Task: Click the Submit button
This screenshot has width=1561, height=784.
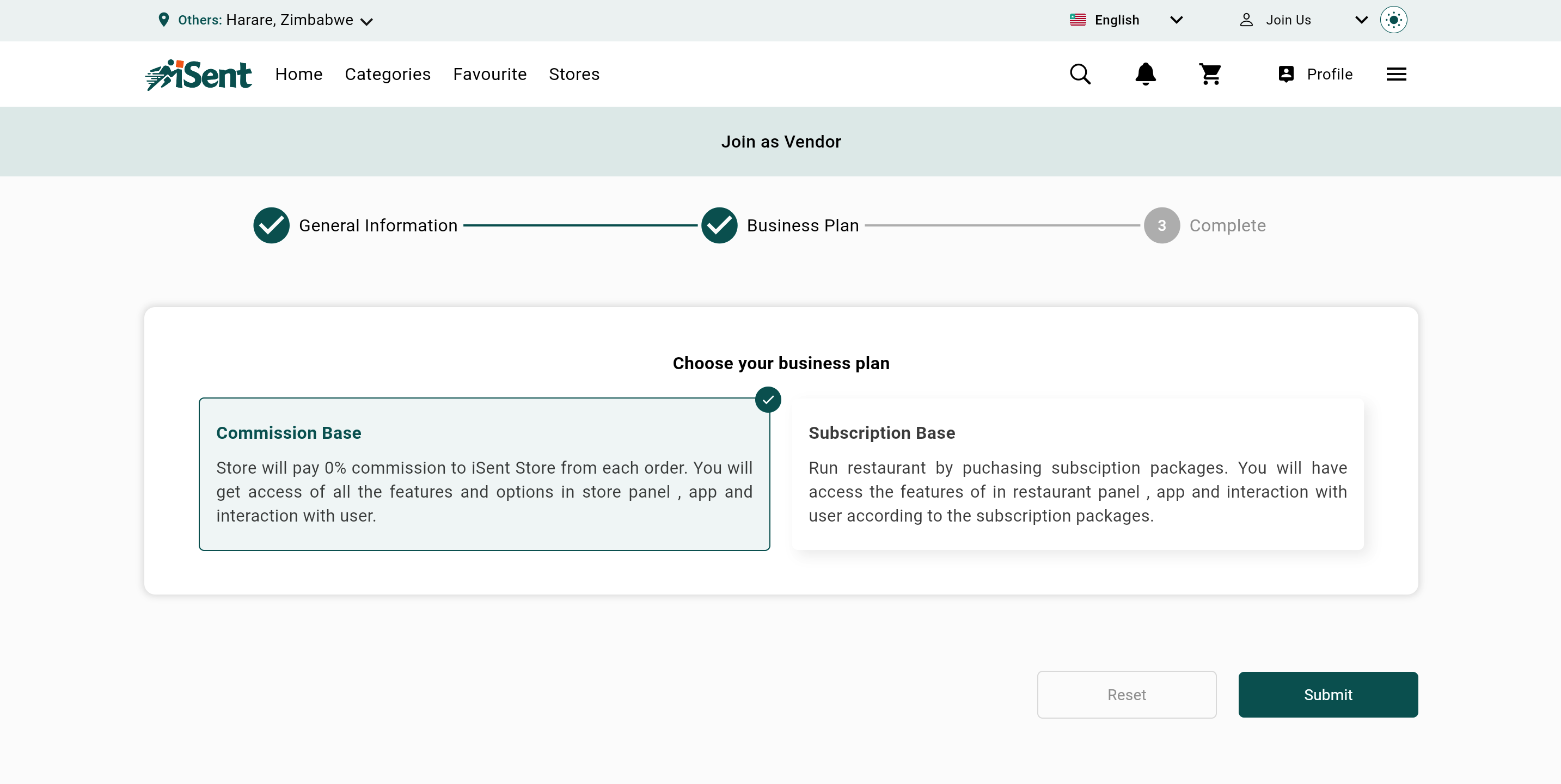Action: coord(1328,694)
